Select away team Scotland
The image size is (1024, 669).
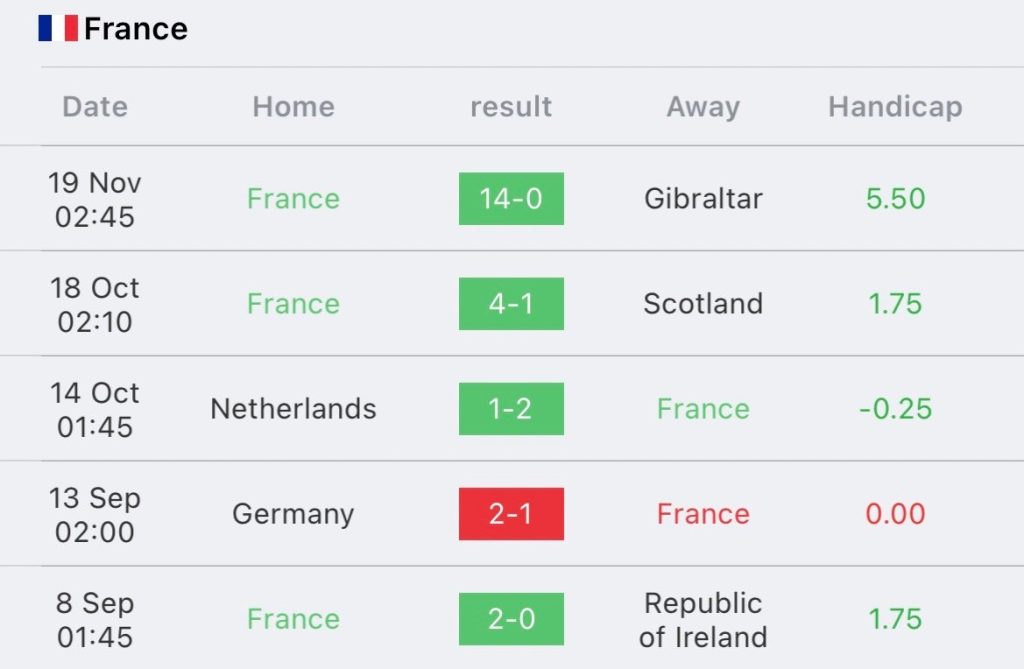tap(703, 304)
